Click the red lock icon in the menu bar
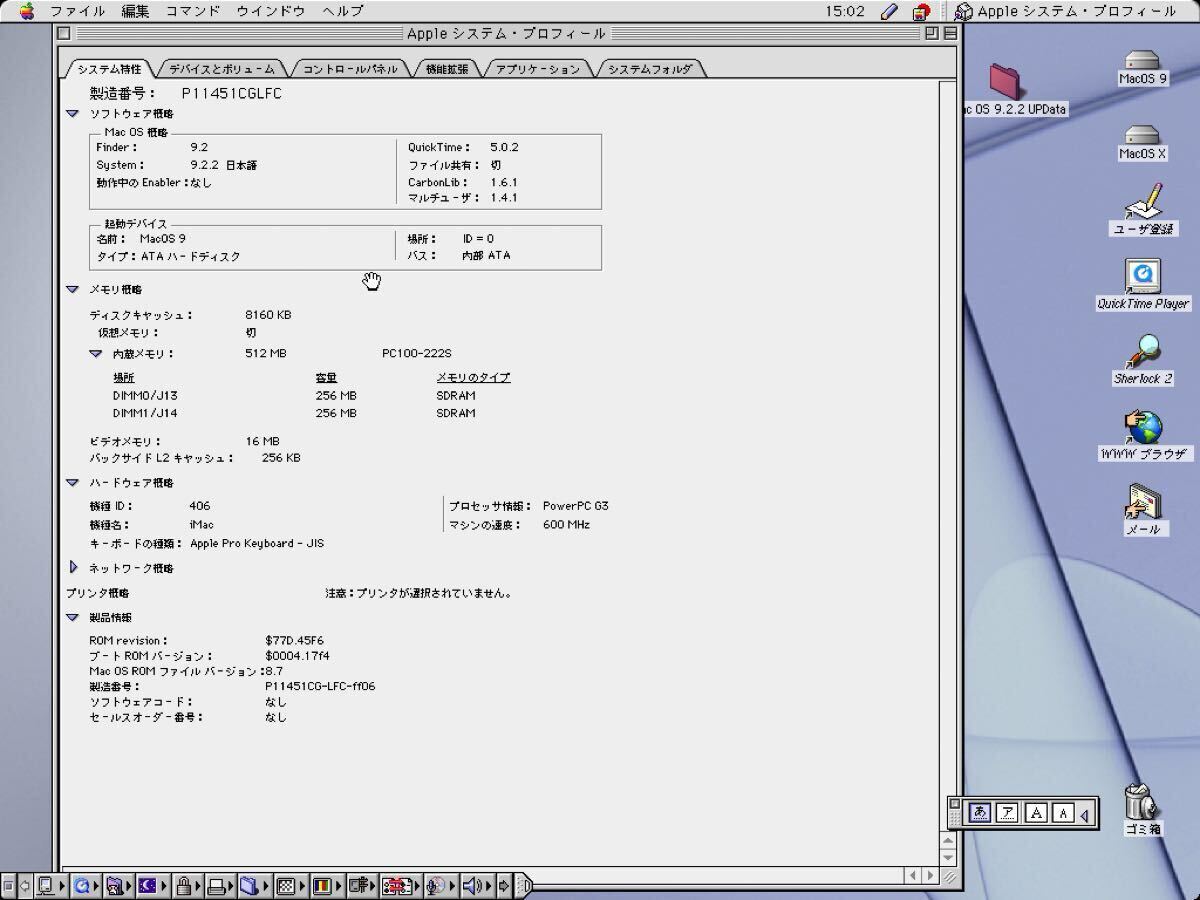The height and width of the screenshot is (900, 1200). [921, 11]
